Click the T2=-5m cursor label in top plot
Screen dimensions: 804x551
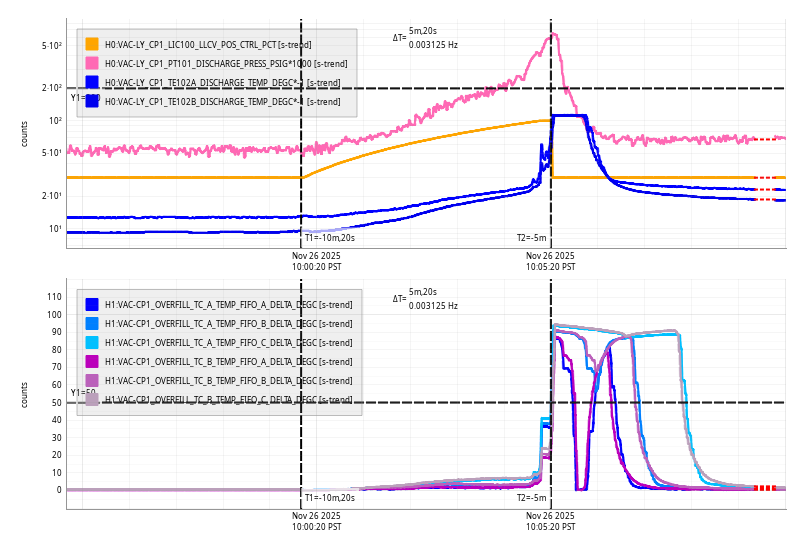click(531, 238)
